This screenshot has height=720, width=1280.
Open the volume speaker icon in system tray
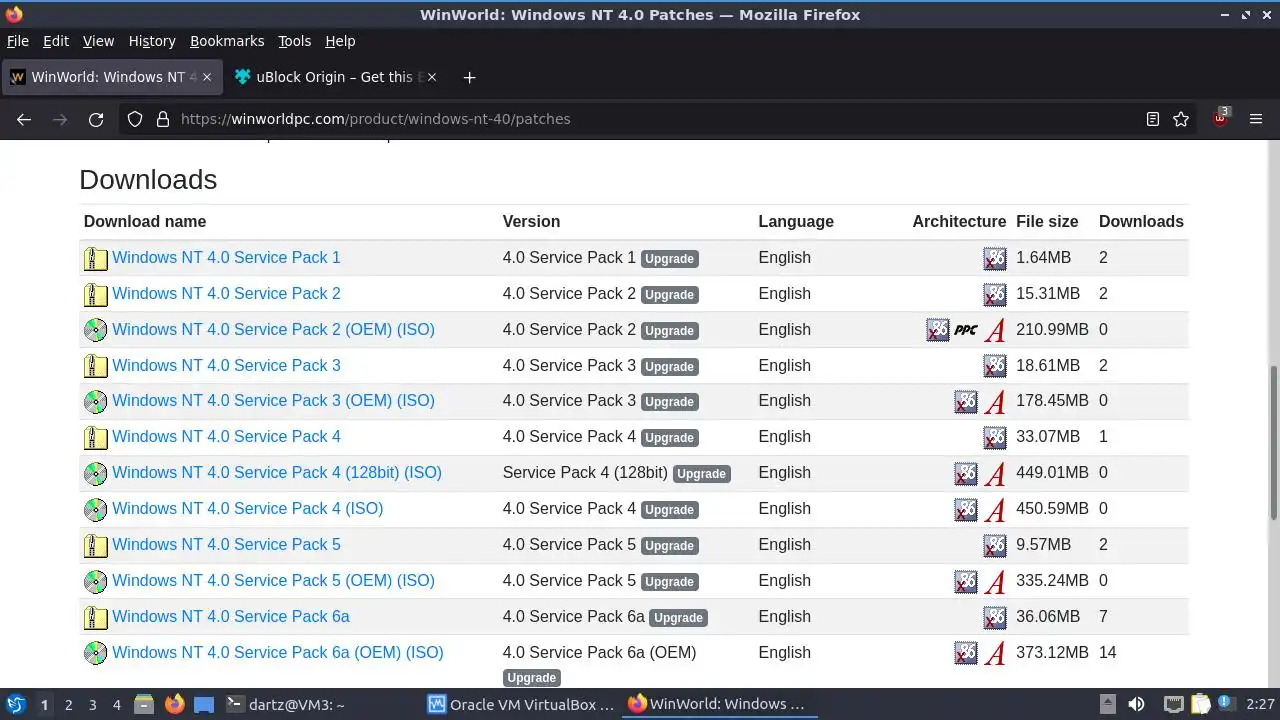pyautogui.click(x=1136, y=705)
